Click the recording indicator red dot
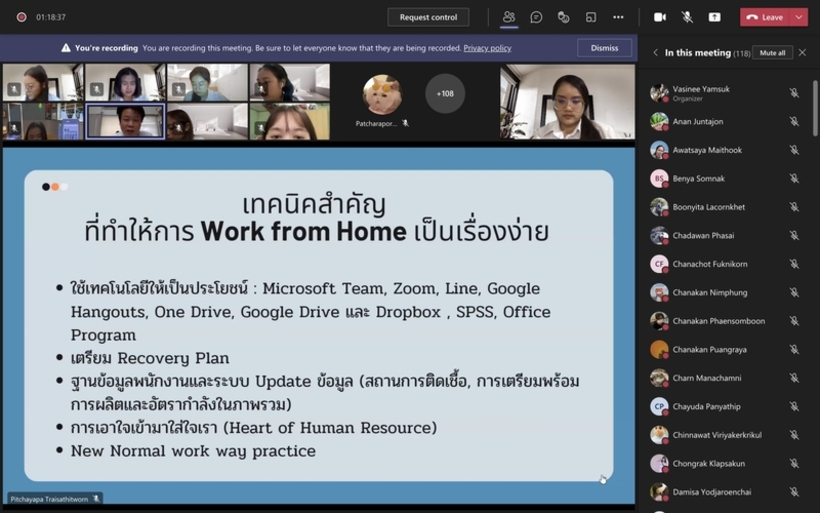The height and width of the screenshot is (513, 820). click(x=21, y=17)
